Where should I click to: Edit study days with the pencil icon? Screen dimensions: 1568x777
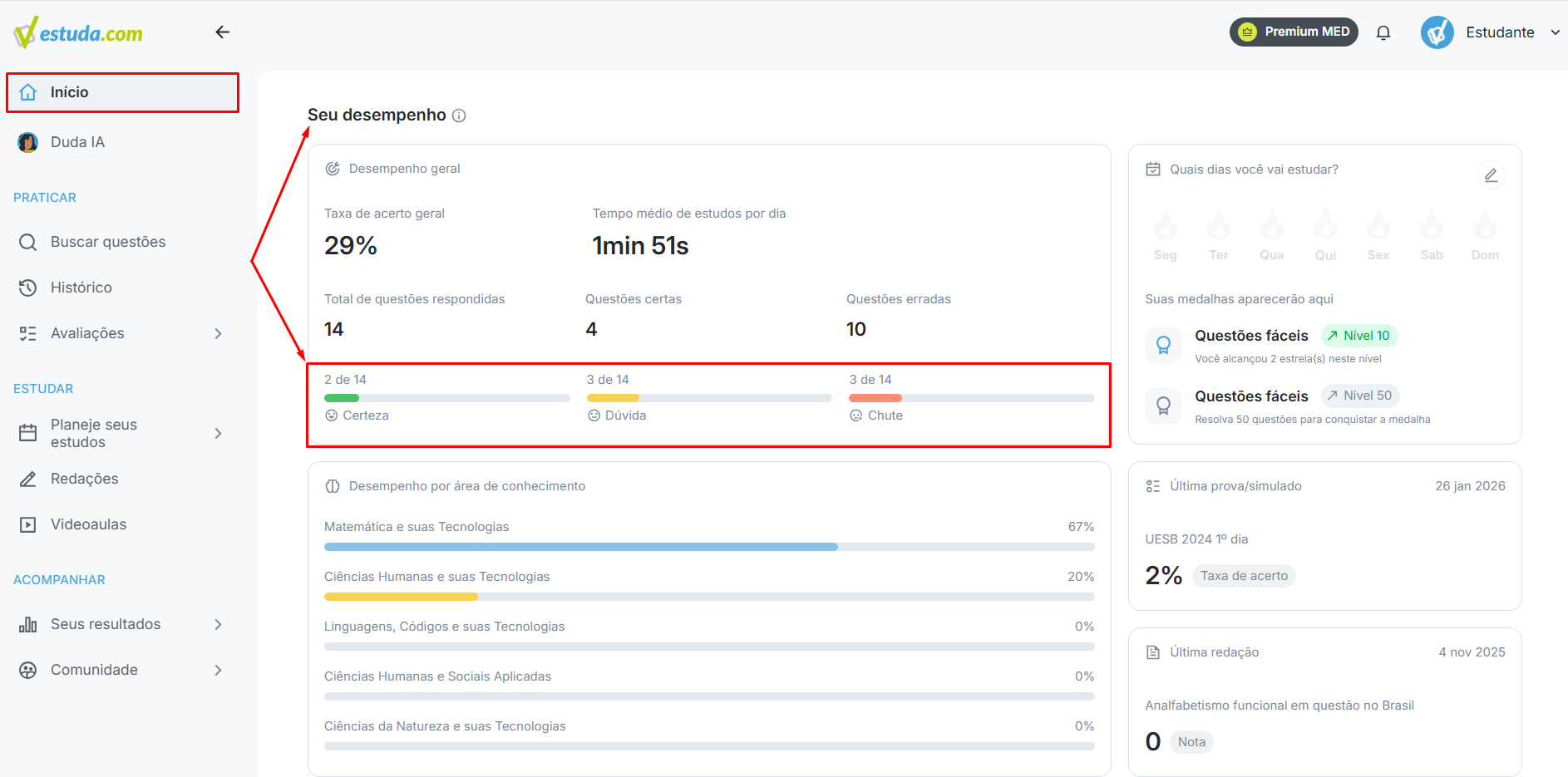pos(1491,175)
